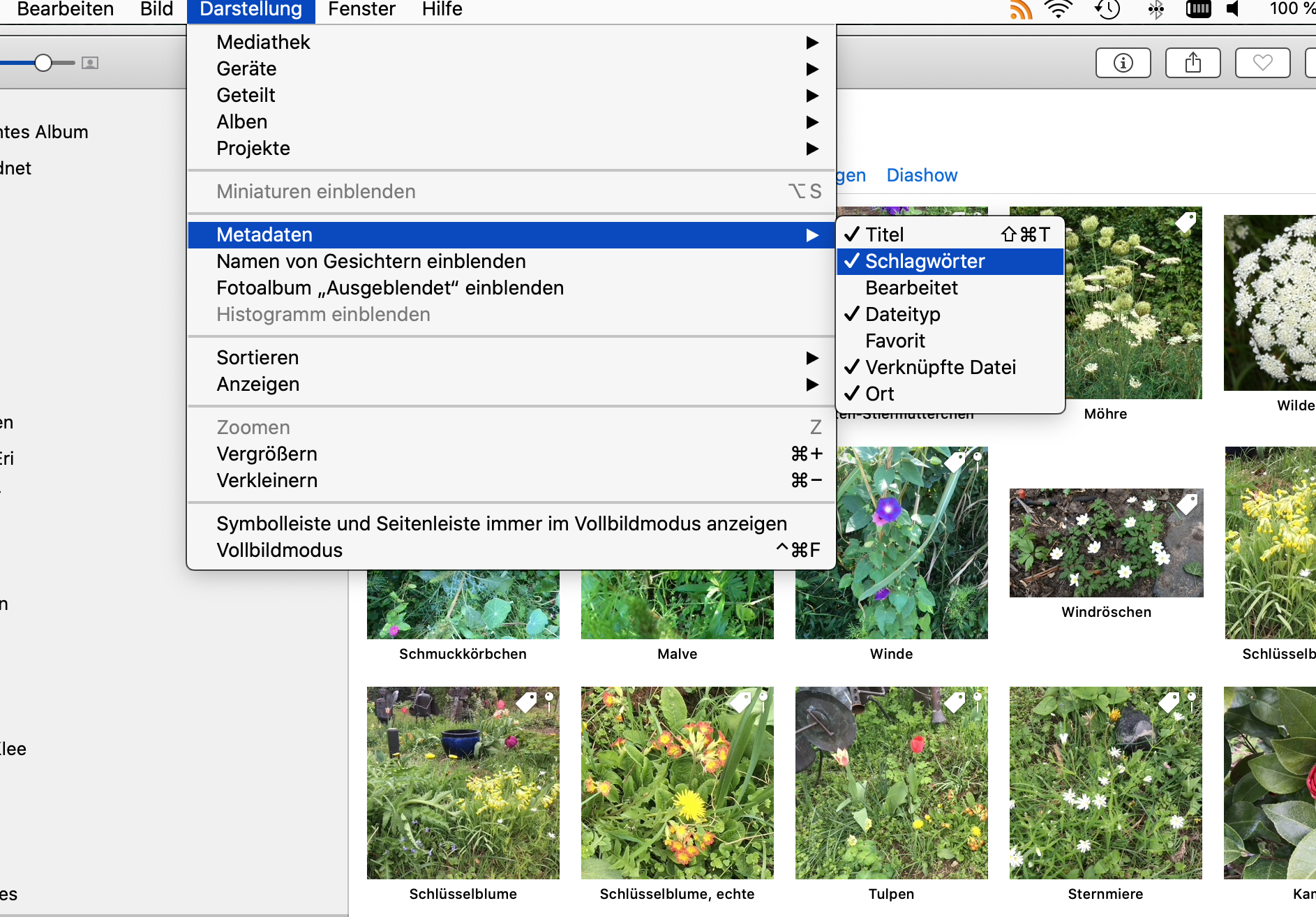Toggle Verknüpfte Datei metadata option
The image size is (1316, 917).
coord(950,367)
